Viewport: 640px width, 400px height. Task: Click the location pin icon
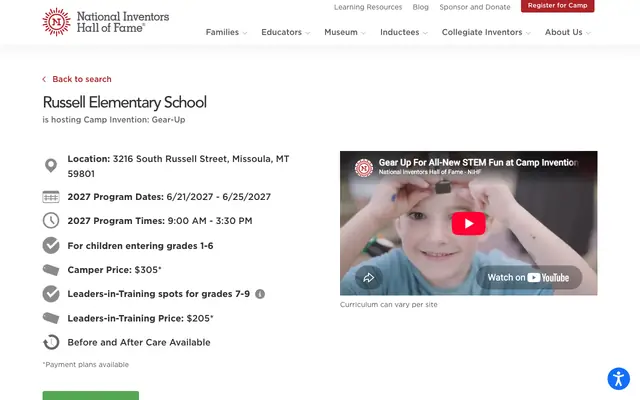[51, 166]
